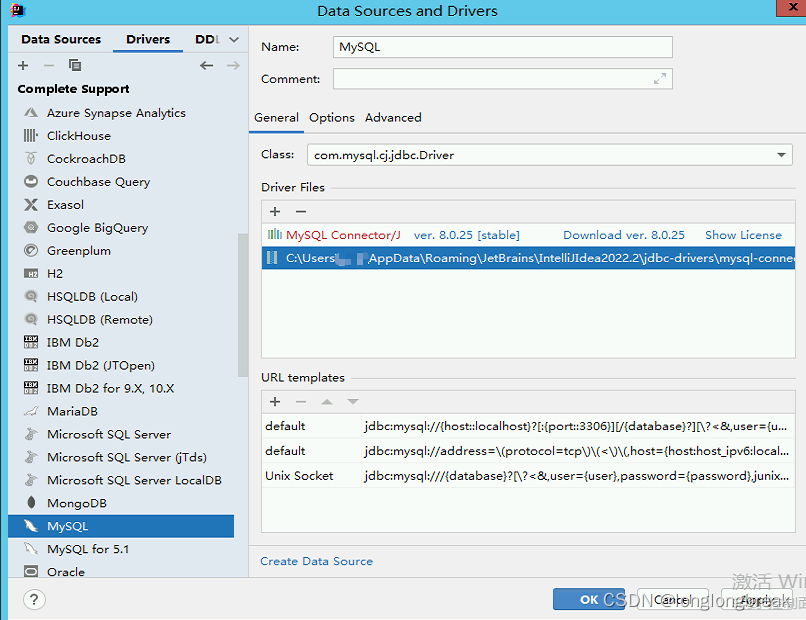Viewport: 806px width, 620px height.
Task: Add a new URL template with the plus icon
Action: pyautogui.click(x=274, y=401)
